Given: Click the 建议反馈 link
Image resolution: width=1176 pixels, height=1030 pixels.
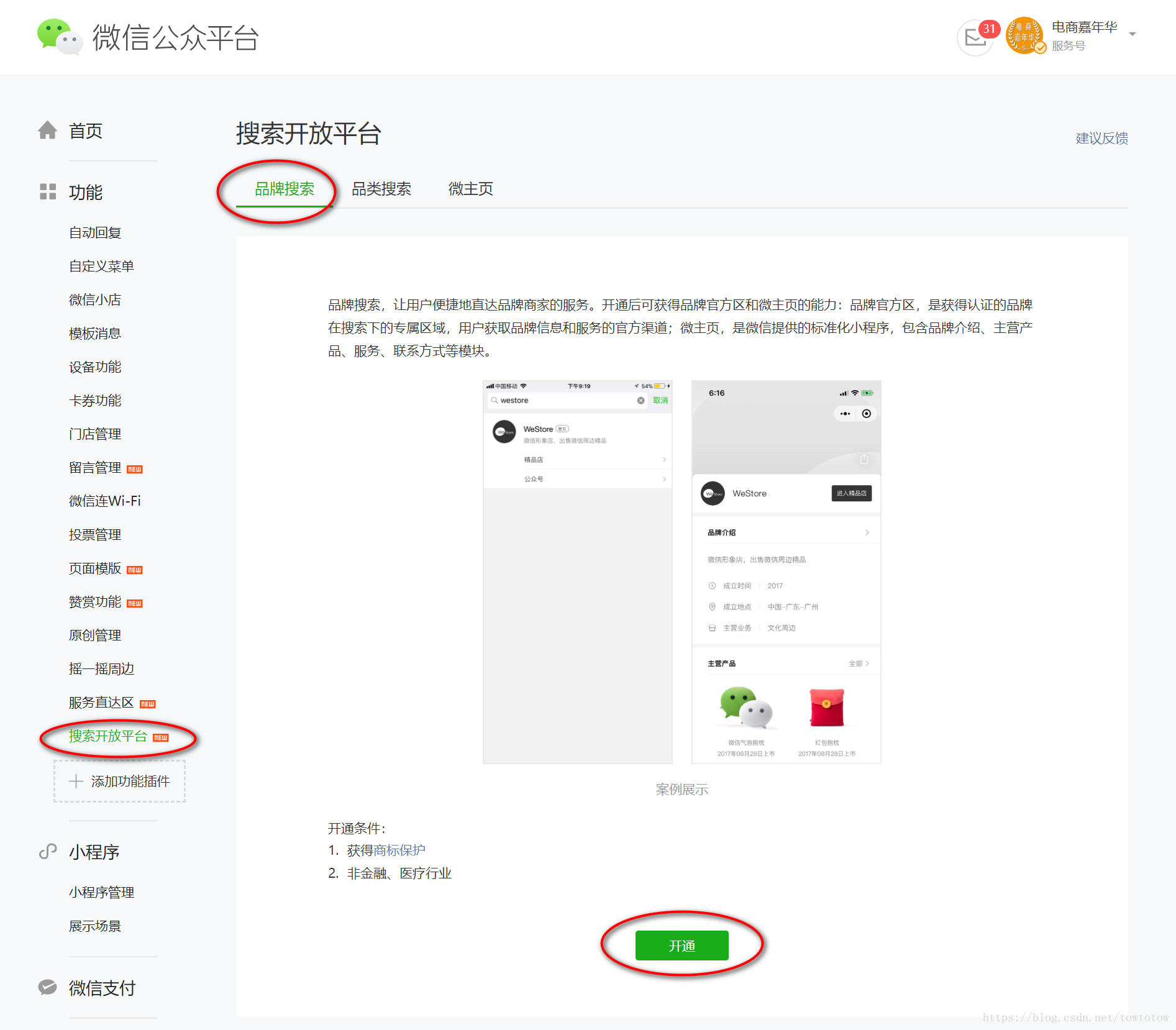Looking at the screenshot, I should pos(1101,138).
